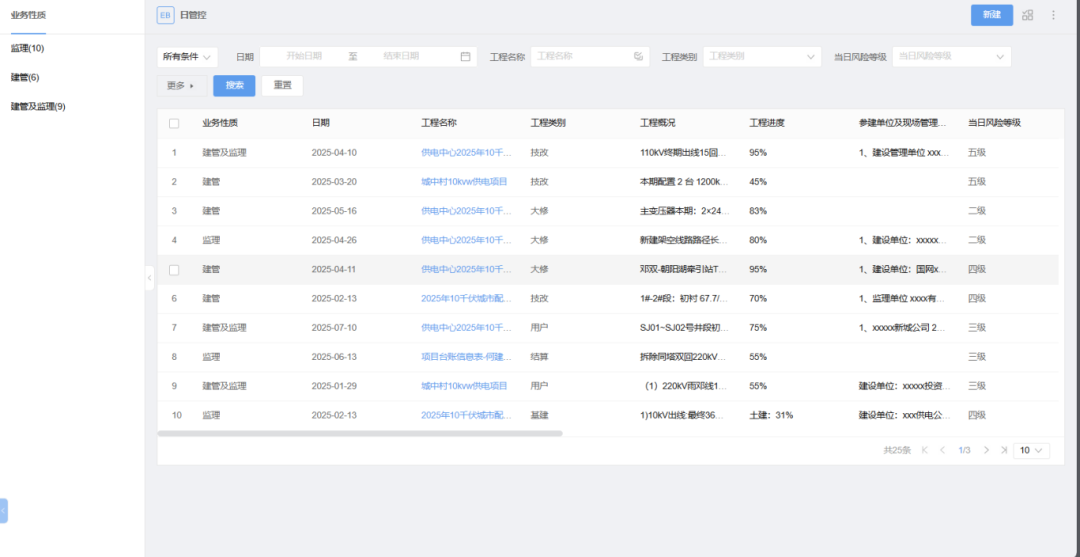Screen dimensions: 1080x557
Task: Click the overview cell starting 110kV终期出线
Action: [683, 153]
